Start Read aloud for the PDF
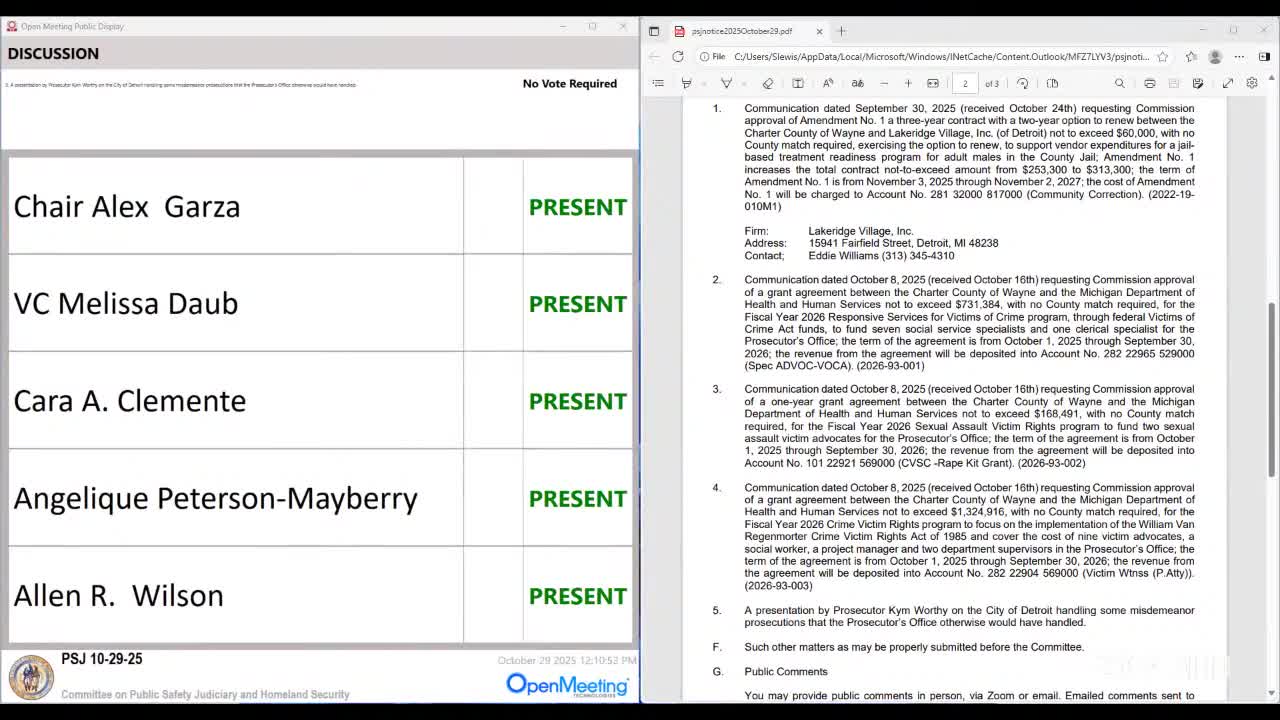This screenshot has width=1280, height=720. coord(828,83)
